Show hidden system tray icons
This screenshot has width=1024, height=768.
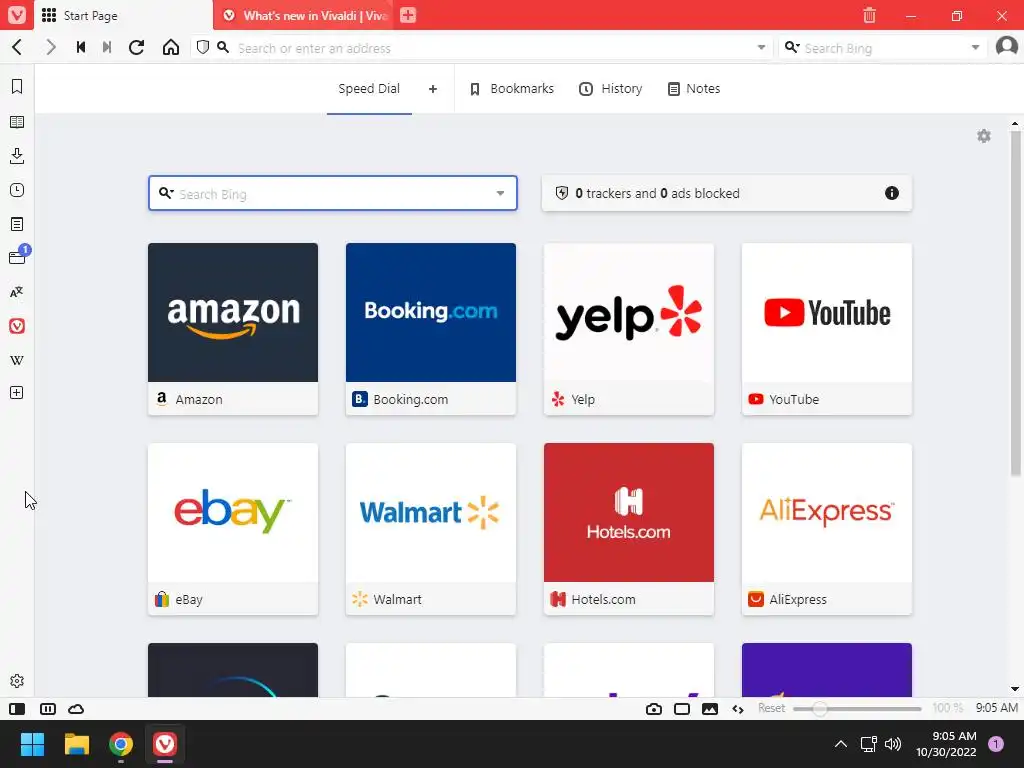tap(840, 744)
